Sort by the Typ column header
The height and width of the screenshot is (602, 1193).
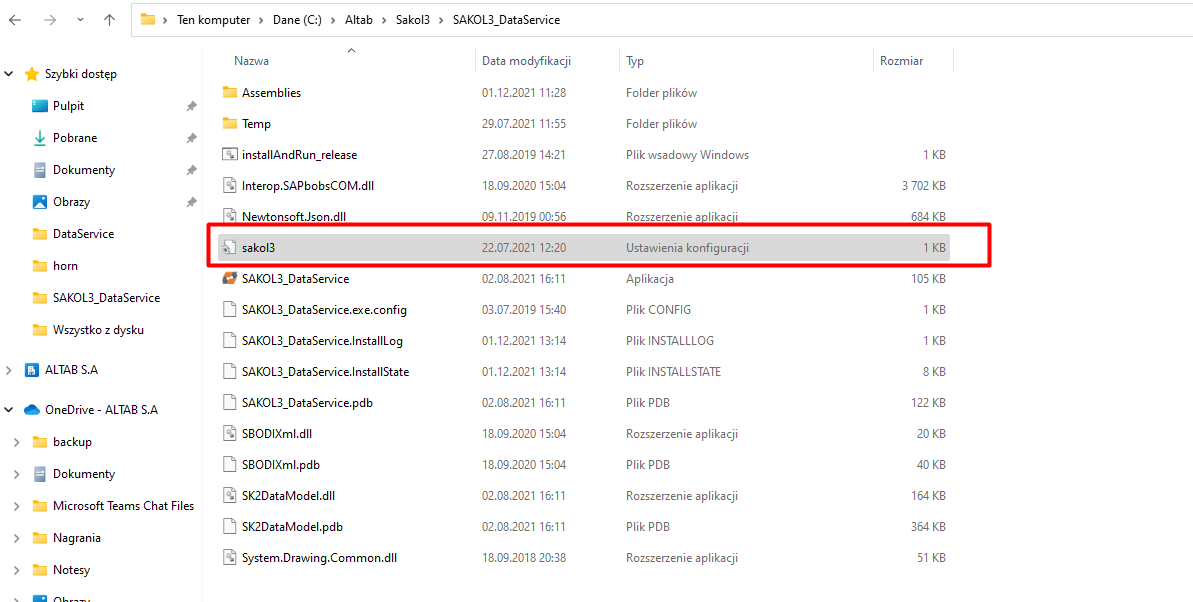coord(635,60)
